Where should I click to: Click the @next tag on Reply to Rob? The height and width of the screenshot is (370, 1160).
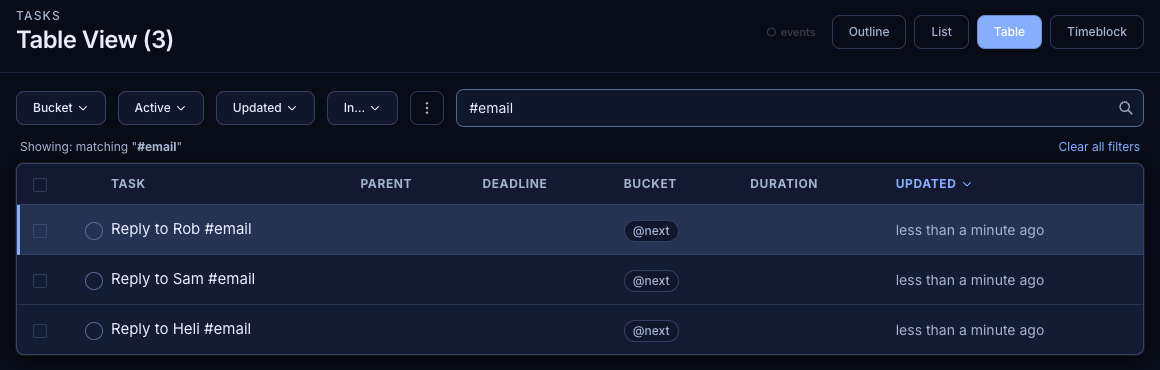click(x=651, y=231)
